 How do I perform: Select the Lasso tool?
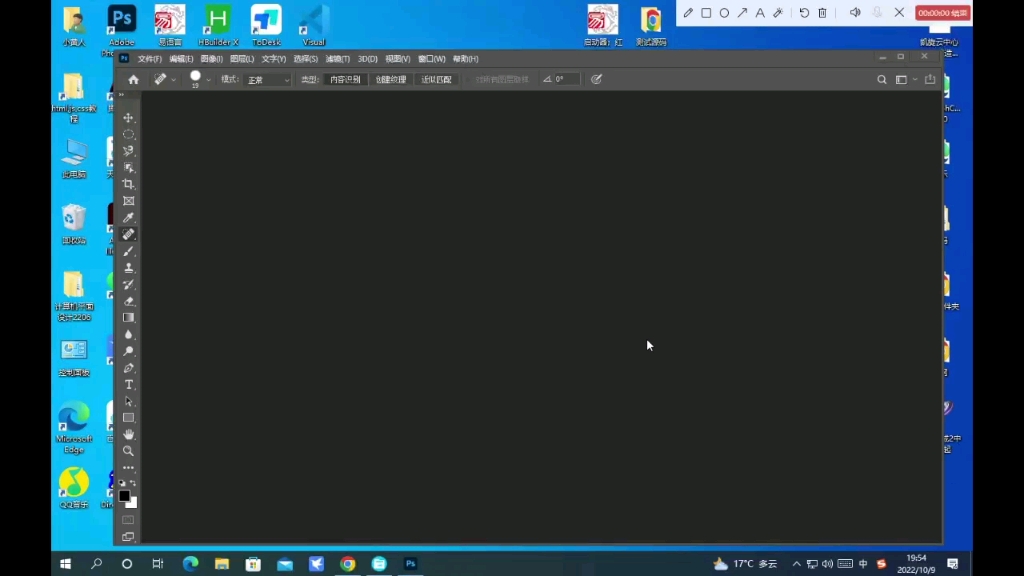(128, 150)
